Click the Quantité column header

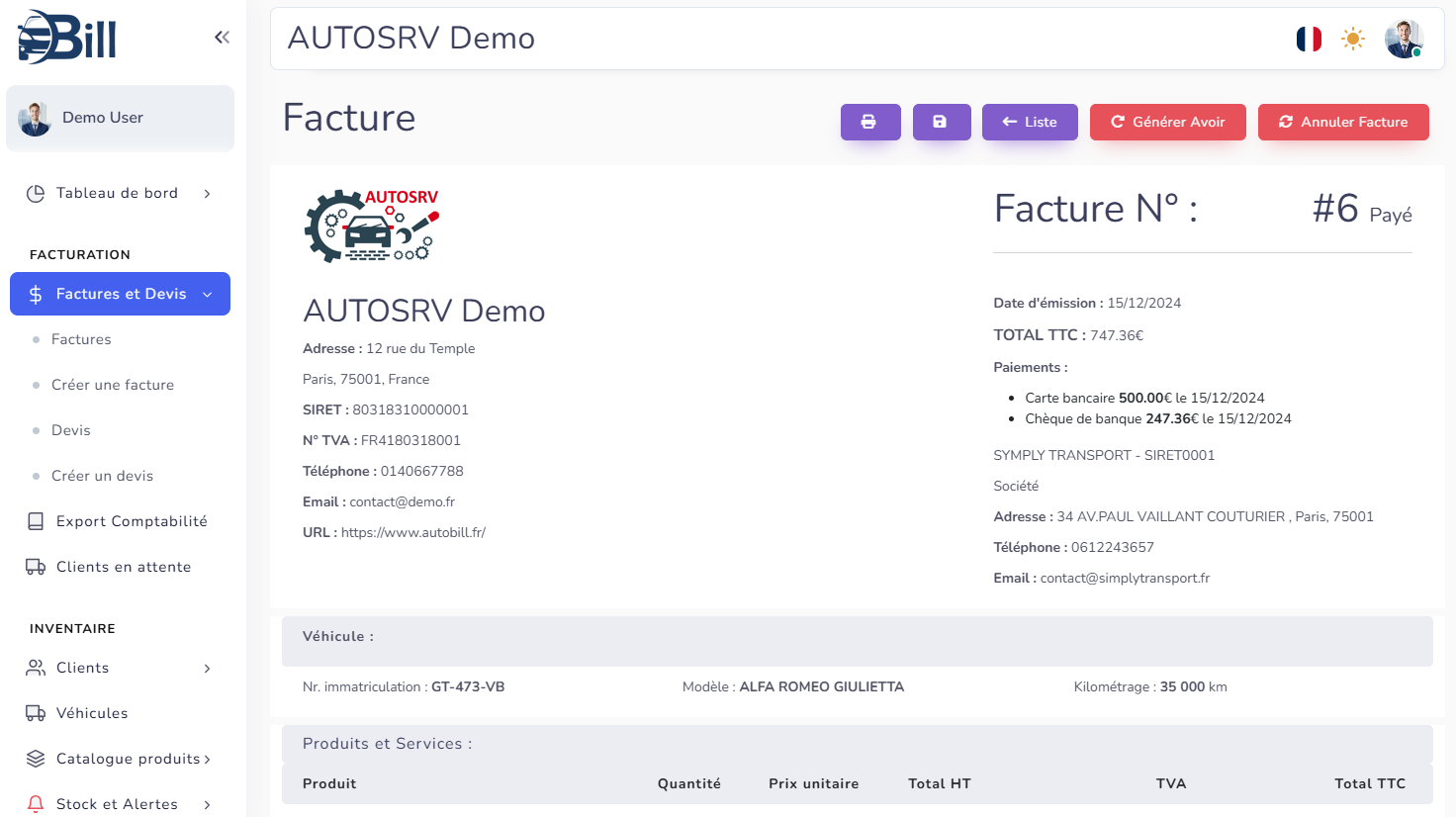tap(689, 783)
